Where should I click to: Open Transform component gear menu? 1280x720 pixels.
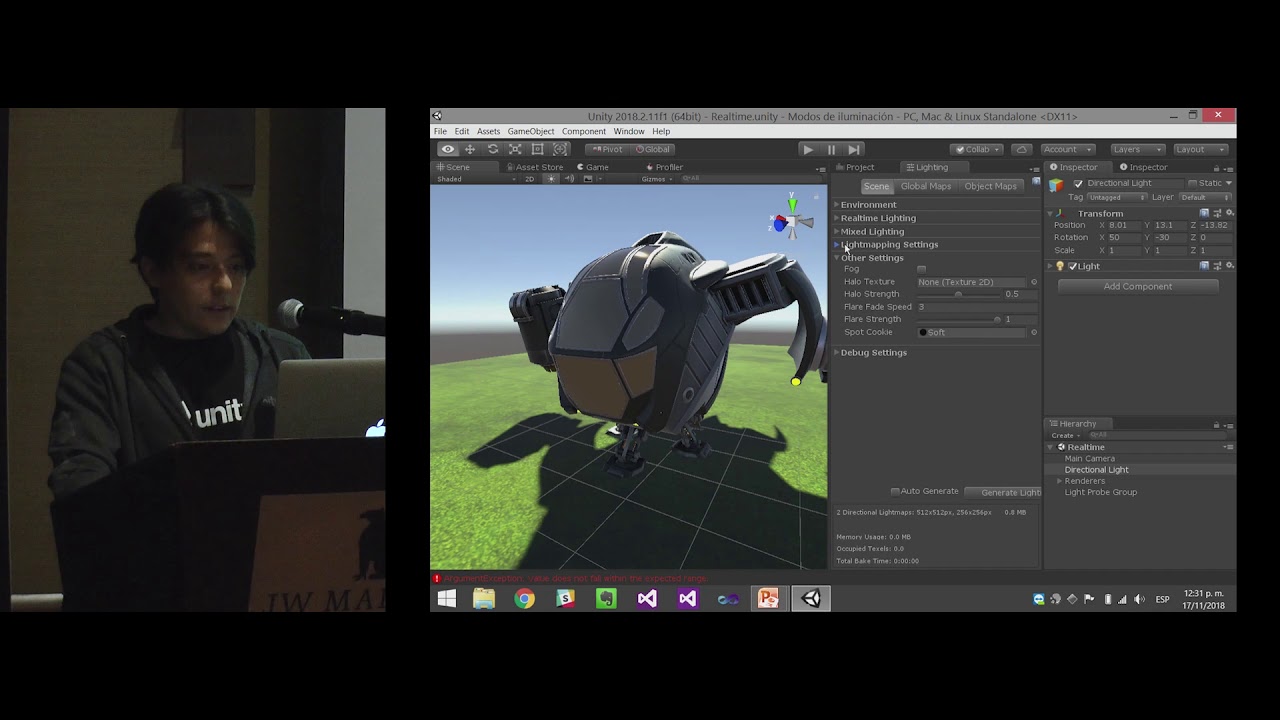point(1229,213)
